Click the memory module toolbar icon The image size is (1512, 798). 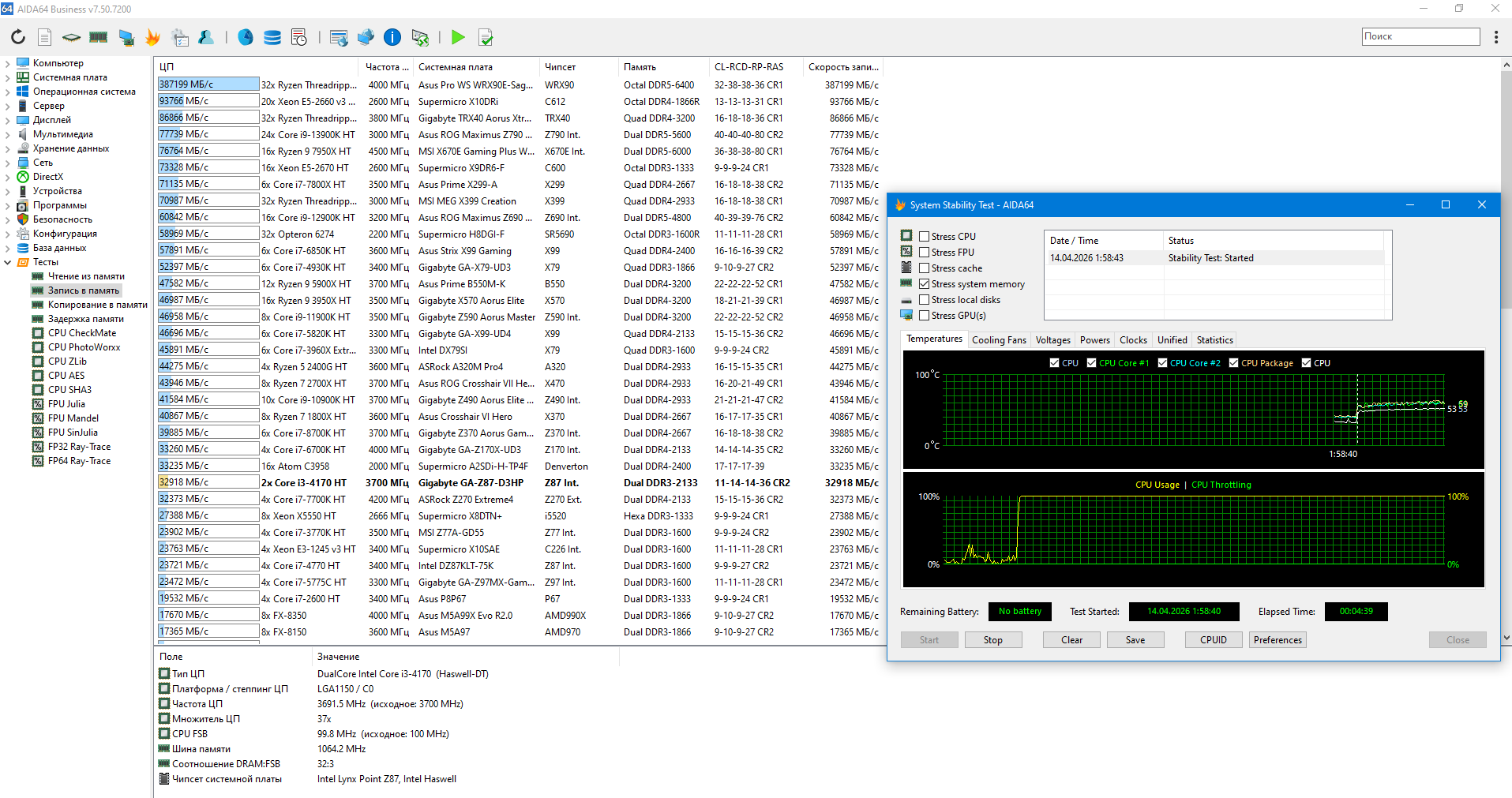pyautogui.click(x=99, y=37)
